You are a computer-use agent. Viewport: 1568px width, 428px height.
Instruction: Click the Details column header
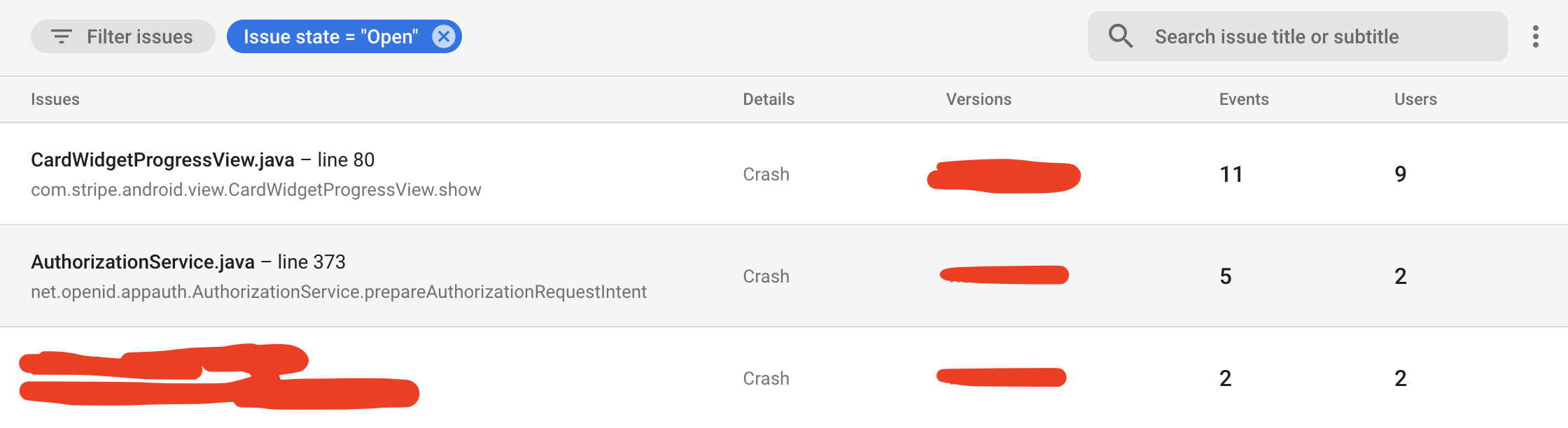tap(768, 99)
